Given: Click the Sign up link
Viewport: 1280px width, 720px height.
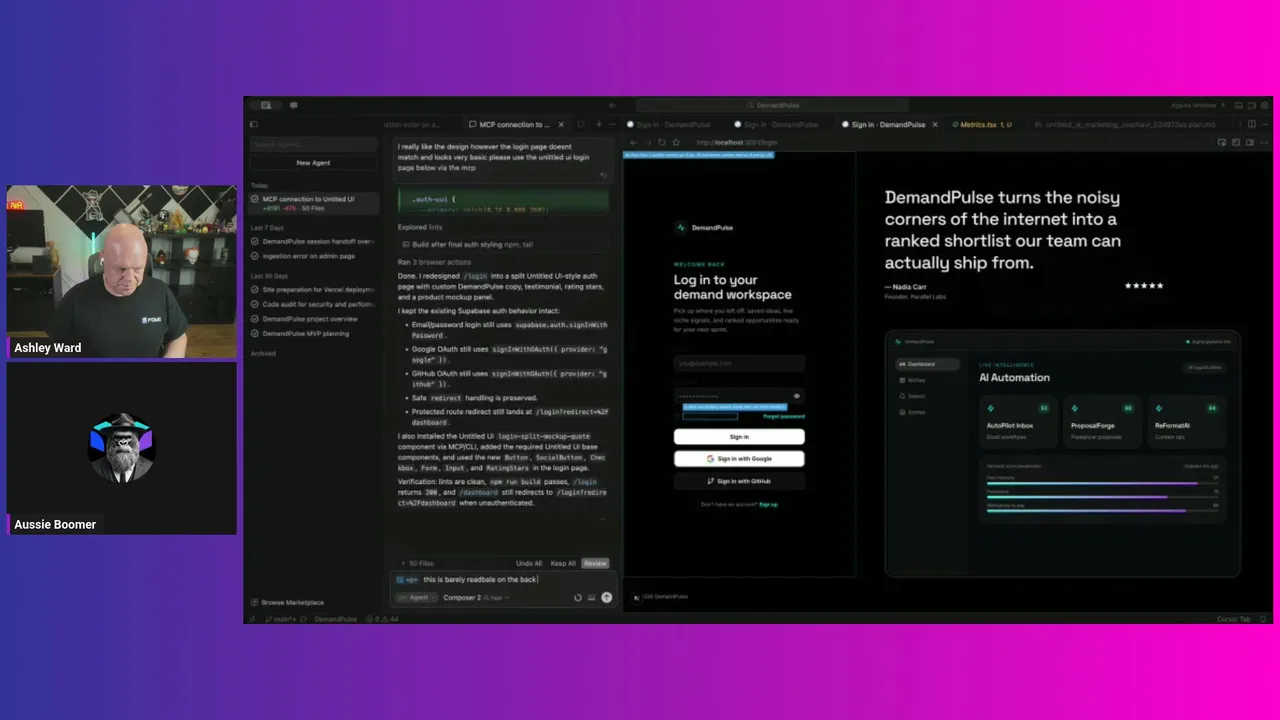Looking at the screenshot, I should [768, 504].
